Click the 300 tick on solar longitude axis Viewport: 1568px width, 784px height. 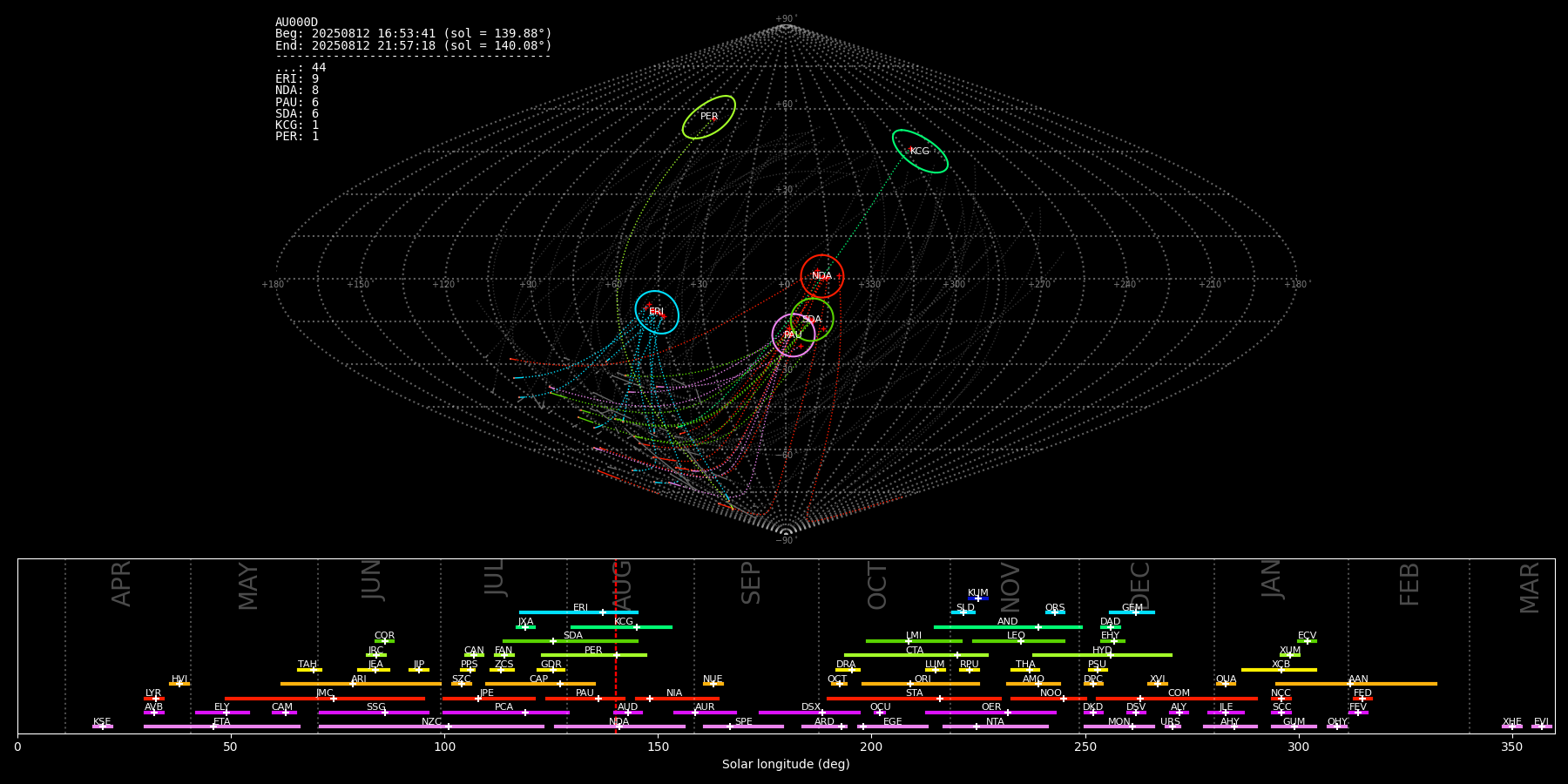[x=1298, y=747]
